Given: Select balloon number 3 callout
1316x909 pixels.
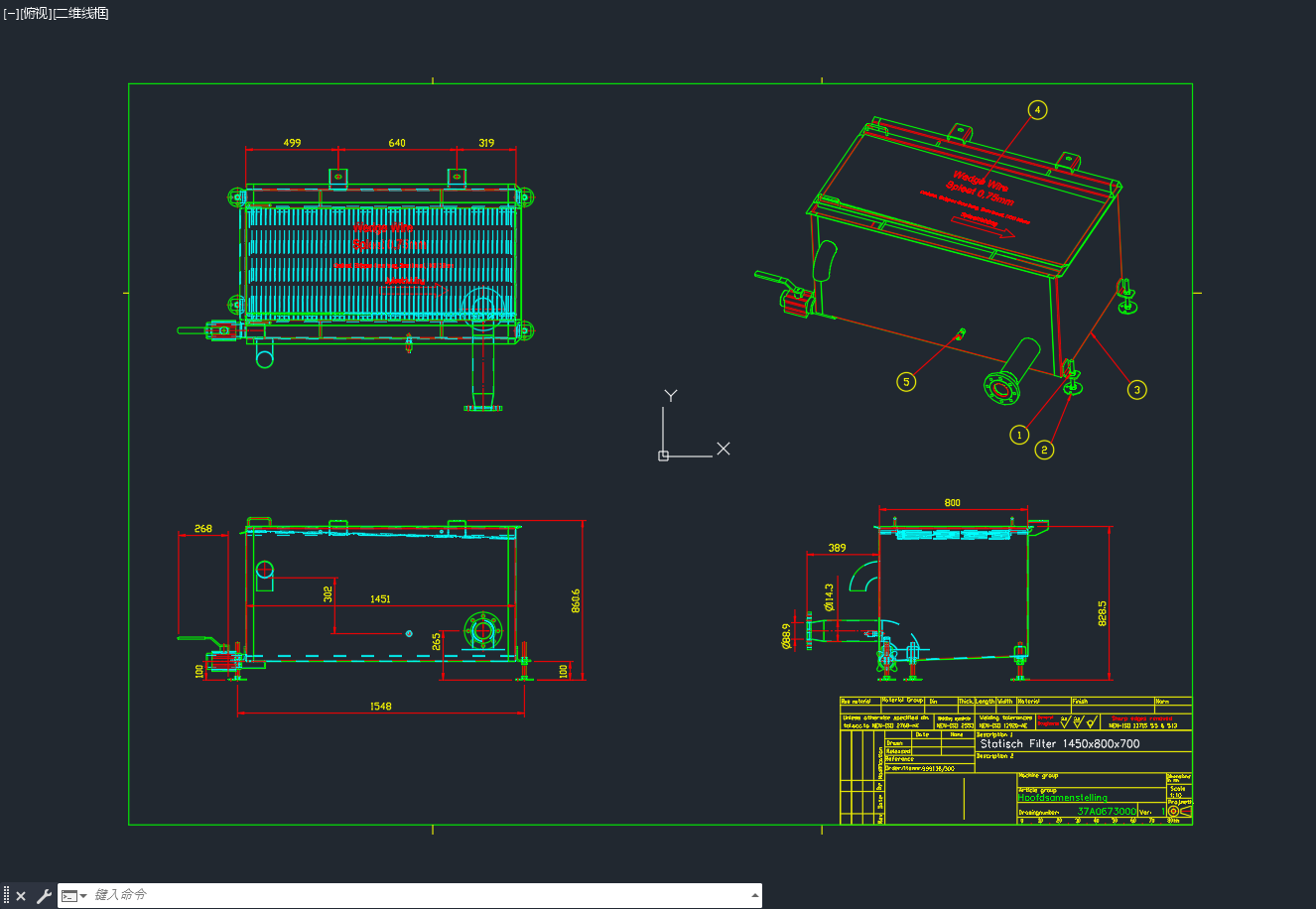Looking at the screenshot, I should point(1137,390).
